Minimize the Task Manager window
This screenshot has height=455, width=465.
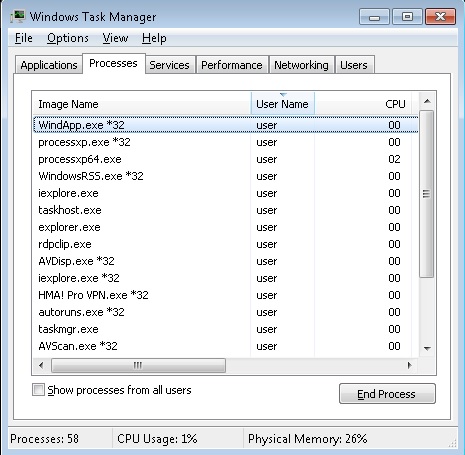point(374,17)
